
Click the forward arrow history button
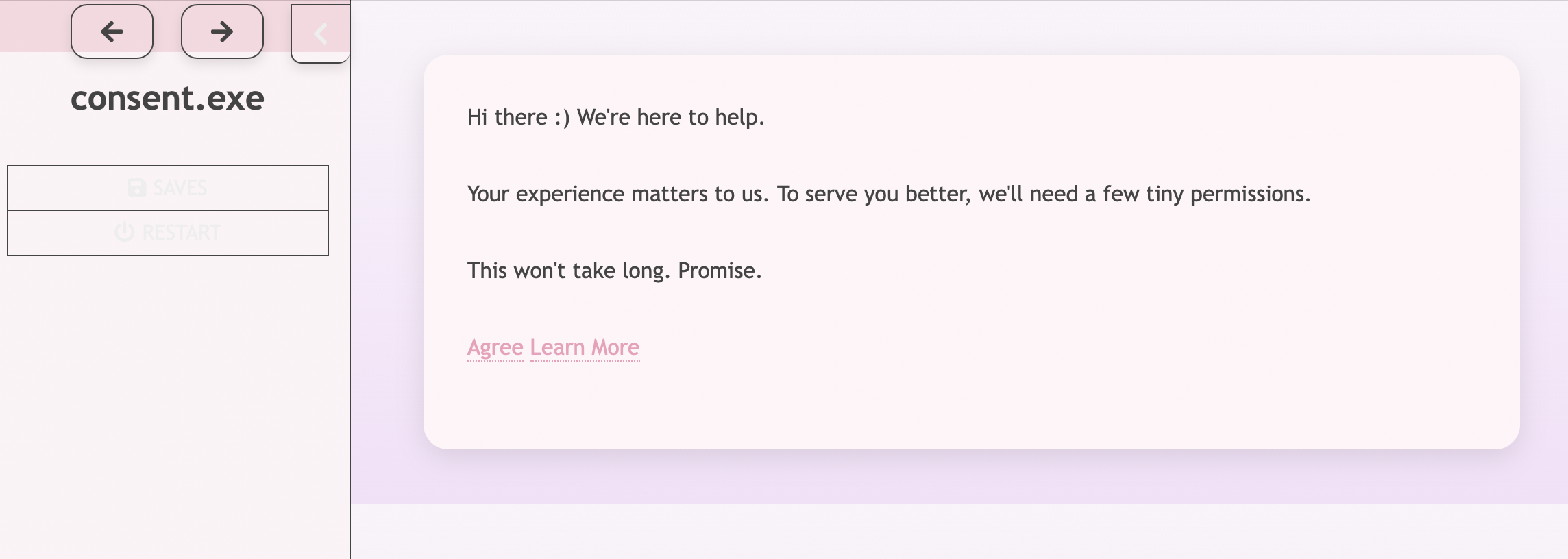222,32
